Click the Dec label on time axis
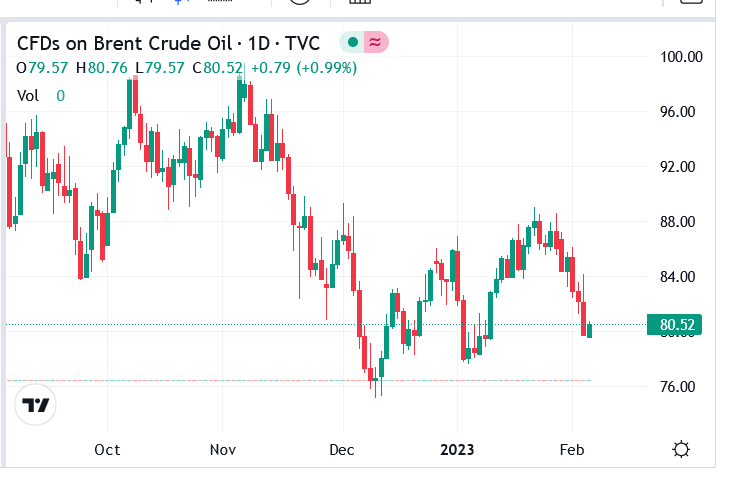The height and width of the screenshot is (488, 735). point(341,449)
